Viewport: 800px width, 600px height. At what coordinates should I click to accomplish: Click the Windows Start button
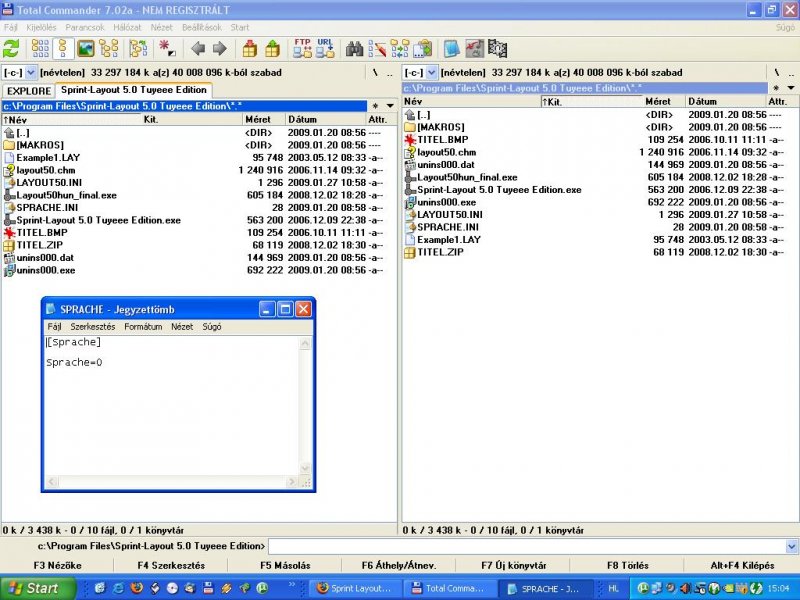(x=37, y=588)
